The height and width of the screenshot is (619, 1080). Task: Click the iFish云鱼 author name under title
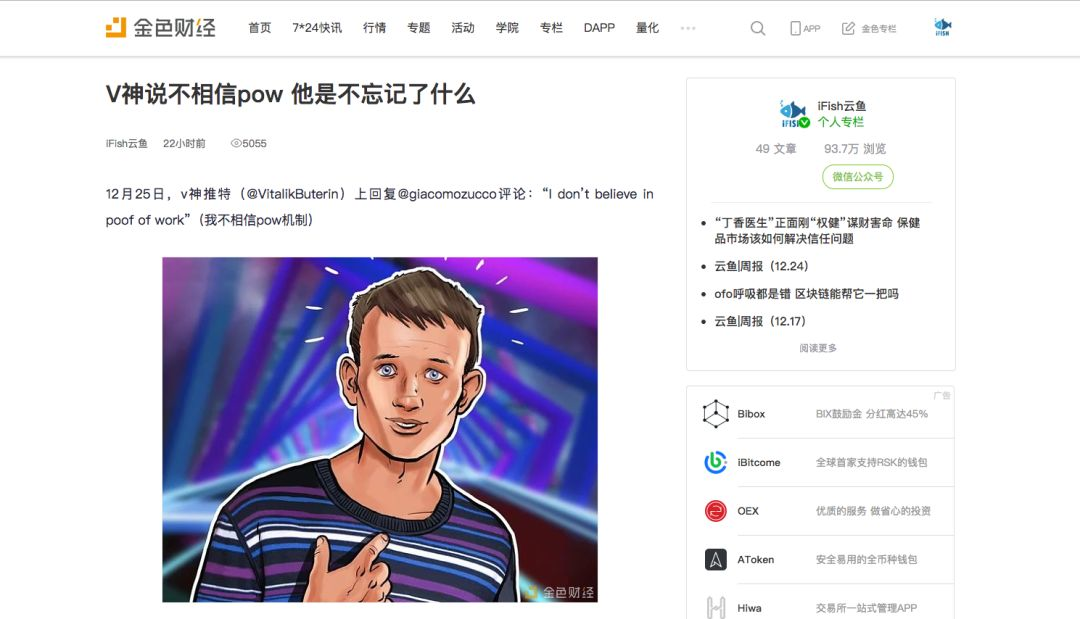[x=127, y=143]
